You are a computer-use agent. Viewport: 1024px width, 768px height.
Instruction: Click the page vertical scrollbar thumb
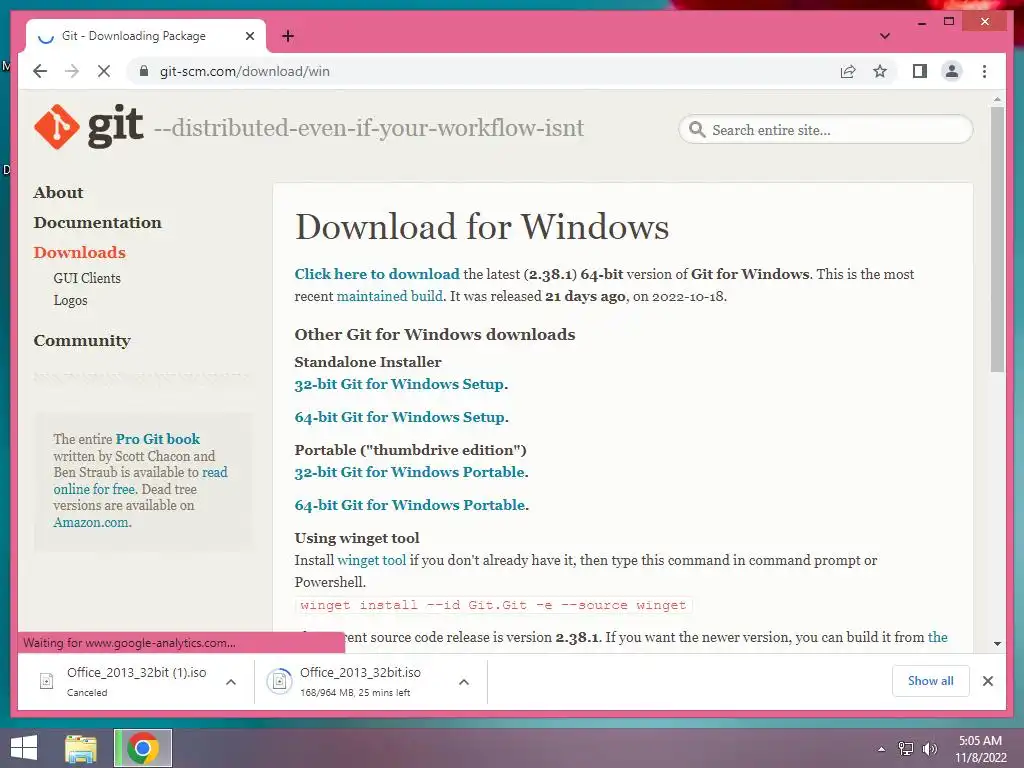click(997, 240)
